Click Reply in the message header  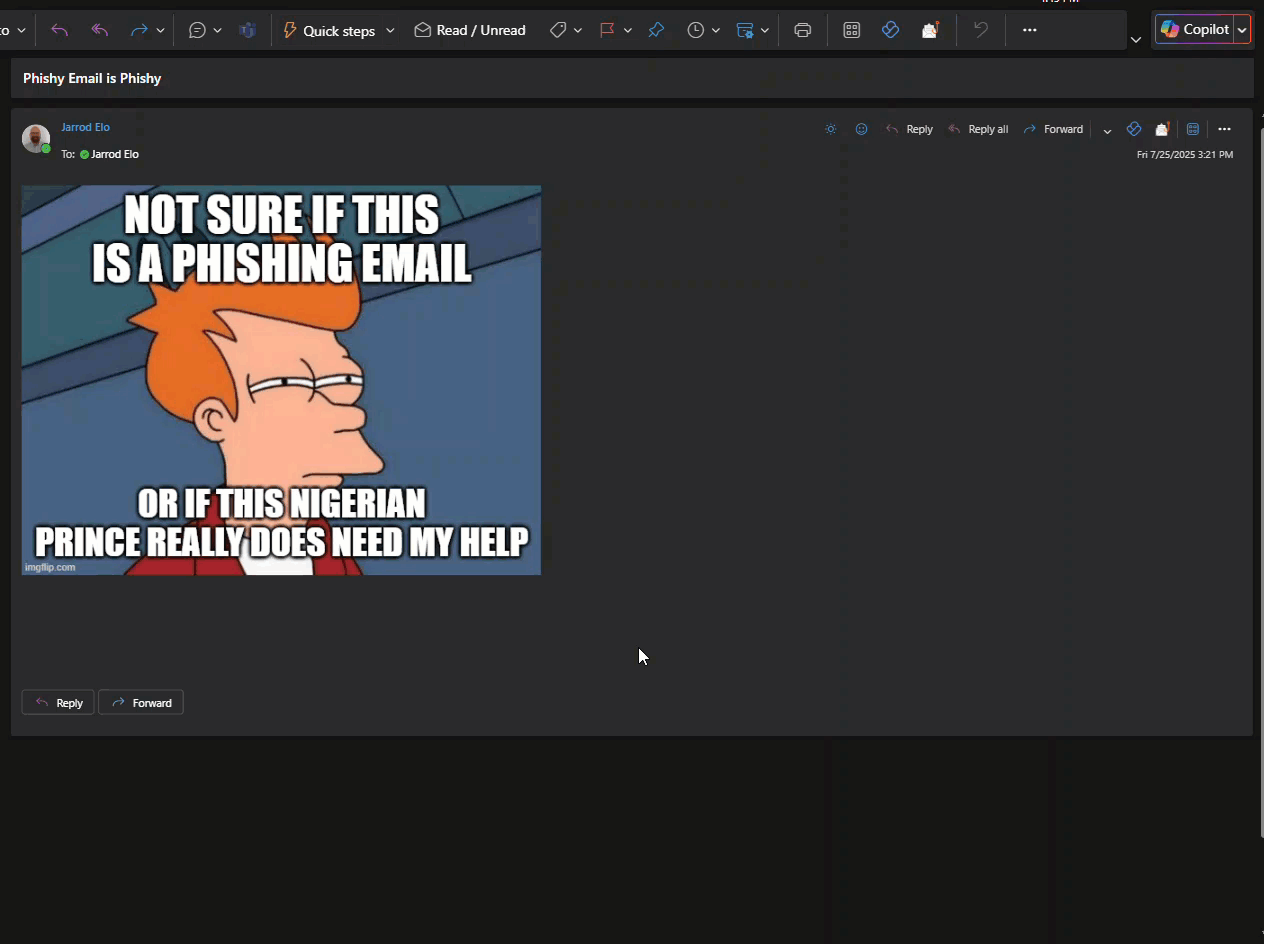tap(910, 129)
